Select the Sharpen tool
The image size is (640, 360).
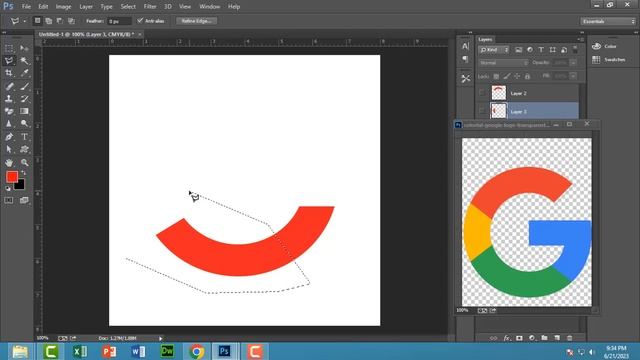9,123
